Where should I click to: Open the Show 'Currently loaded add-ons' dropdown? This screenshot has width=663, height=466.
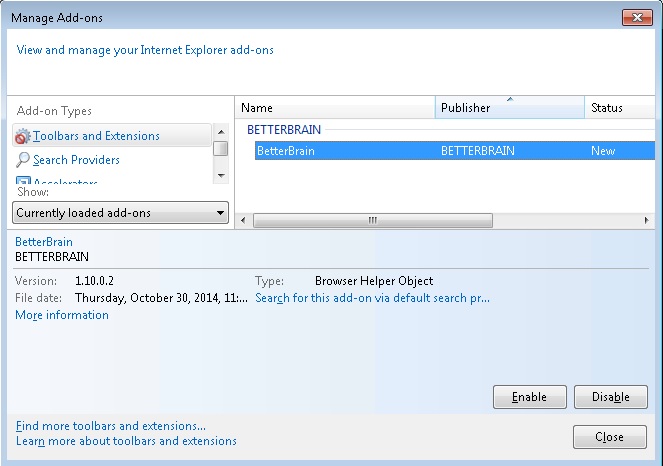pyautogui.click(x=121, y=213)
